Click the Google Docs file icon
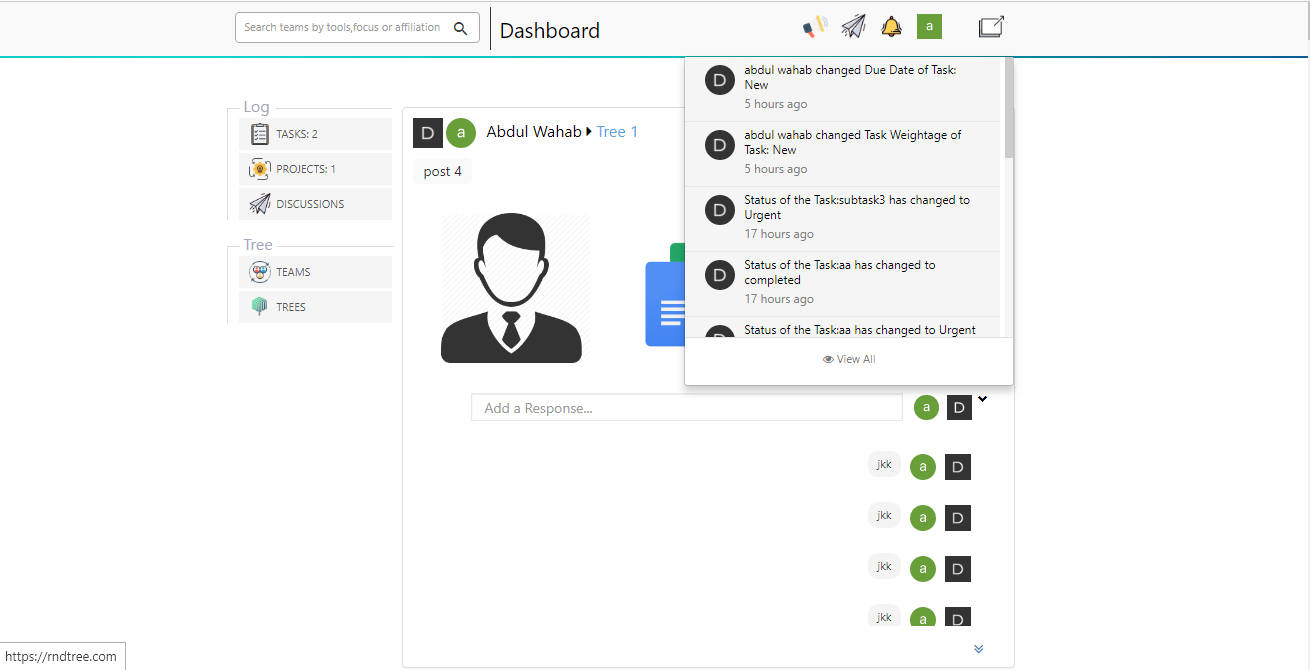Image resolution: width=1310 pixels, height=670 pixels. (x=664, y=302)
